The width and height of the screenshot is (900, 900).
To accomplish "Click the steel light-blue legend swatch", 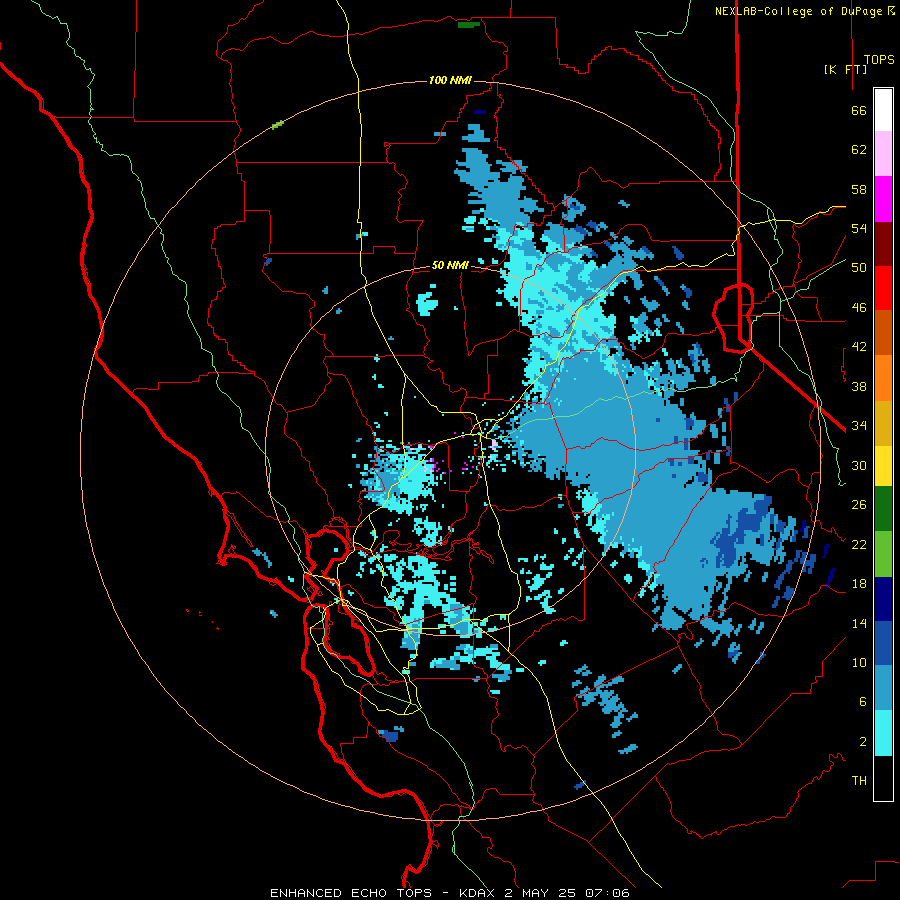I will [x=883, y=688].
